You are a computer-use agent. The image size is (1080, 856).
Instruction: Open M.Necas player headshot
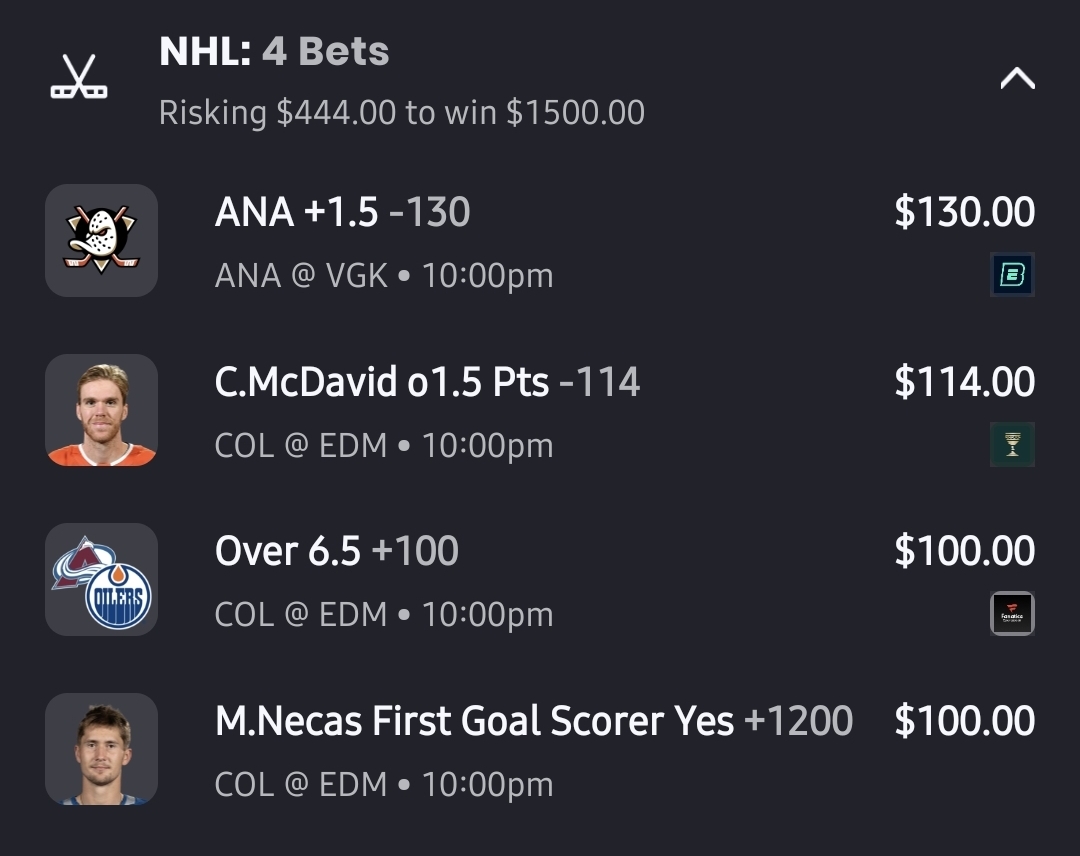pyautogui.click(x=101, y=749)
